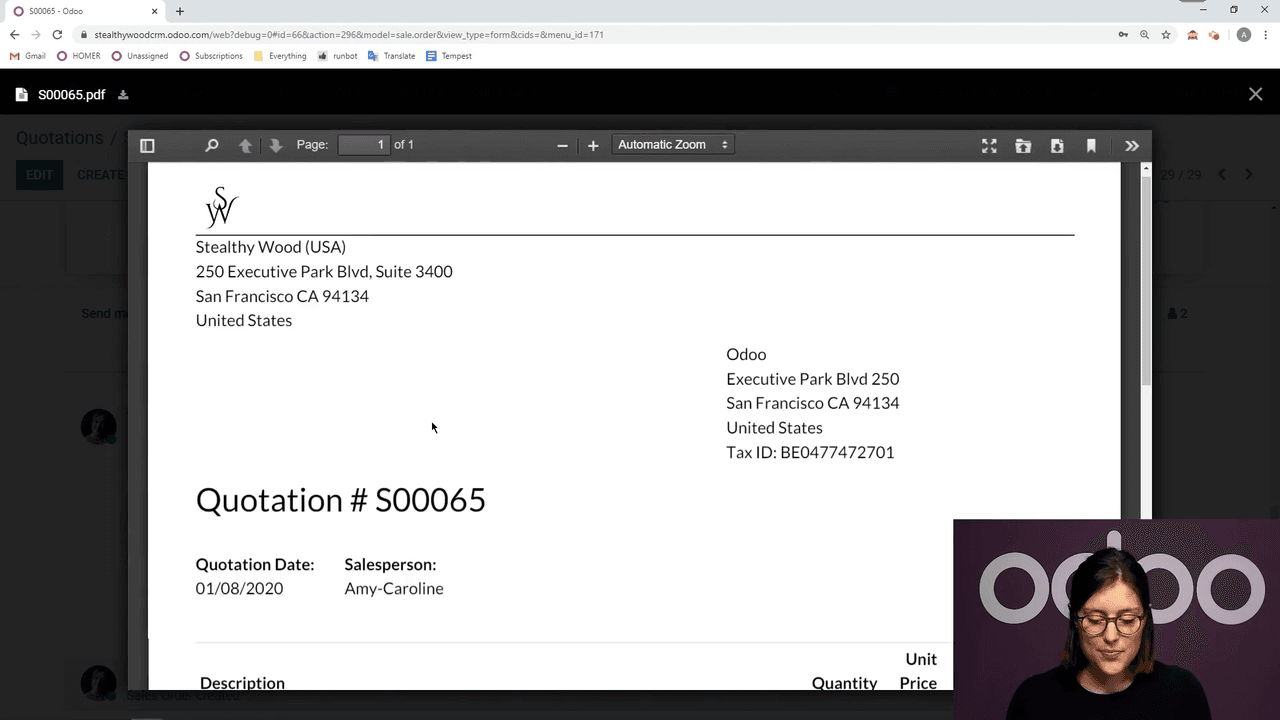Viewport: 1280px width, 720px height.
Task: Switch PDF to presentation mode
Action: [989, 146]
